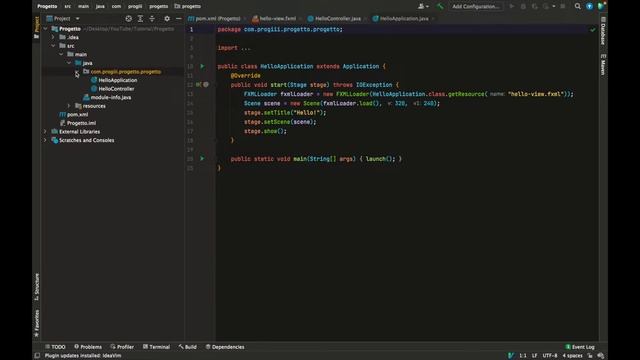Viewport: 640px width, 360px height.
Task: Click the progiii breadcrumb in navigation bar
Action: pos(135,6)
